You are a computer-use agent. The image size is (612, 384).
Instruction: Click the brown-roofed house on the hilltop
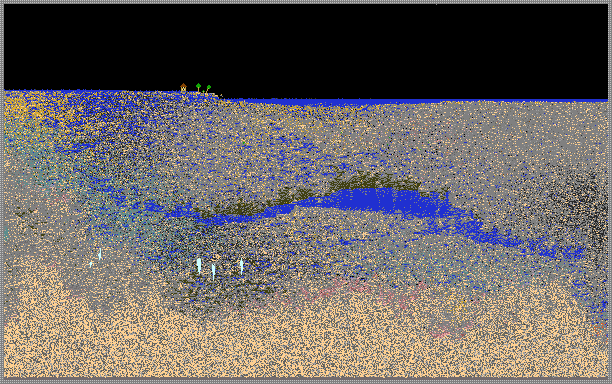coord(183,87)
